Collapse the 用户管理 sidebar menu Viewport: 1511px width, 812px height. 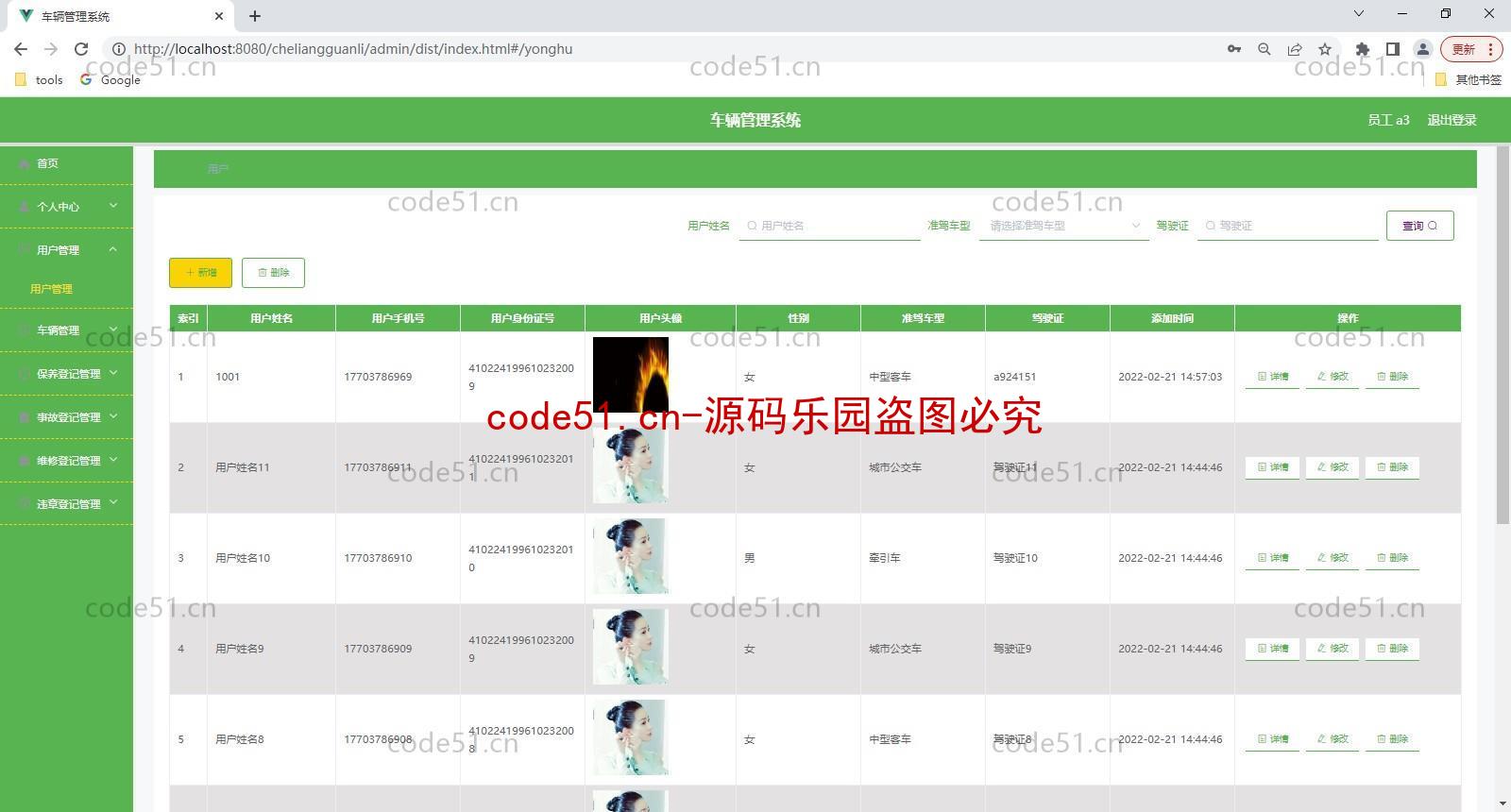click(66, 250)
